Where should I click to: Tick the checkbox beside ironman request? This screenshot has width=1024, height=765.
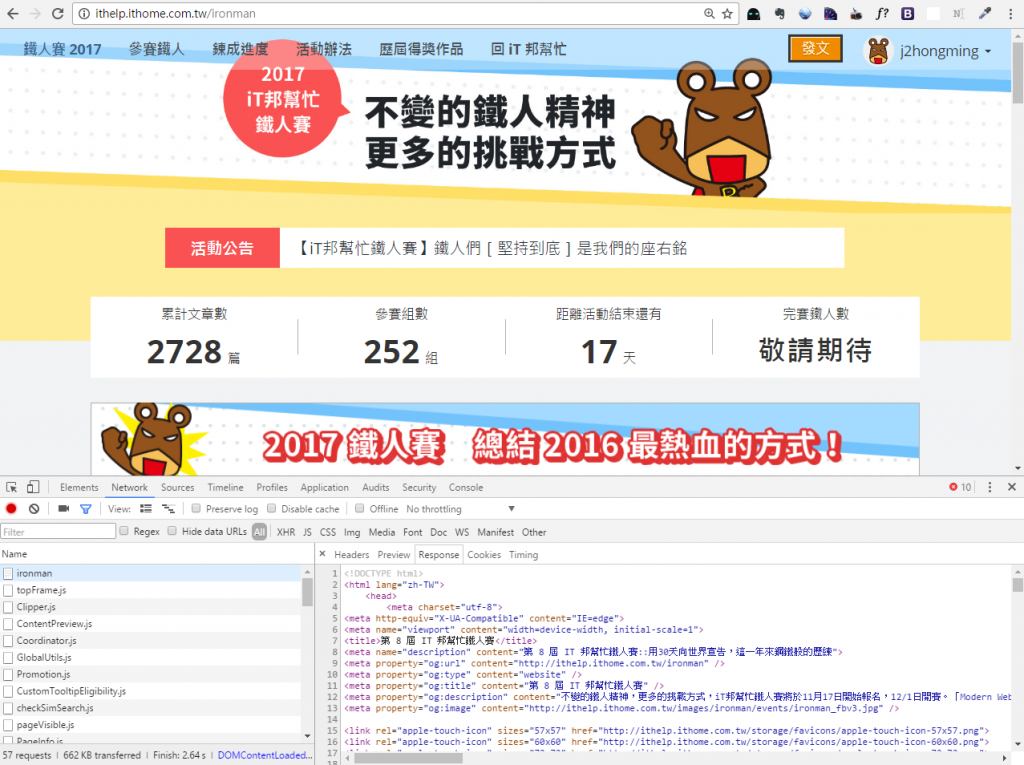pyautogui.click(x=8, y=574)
